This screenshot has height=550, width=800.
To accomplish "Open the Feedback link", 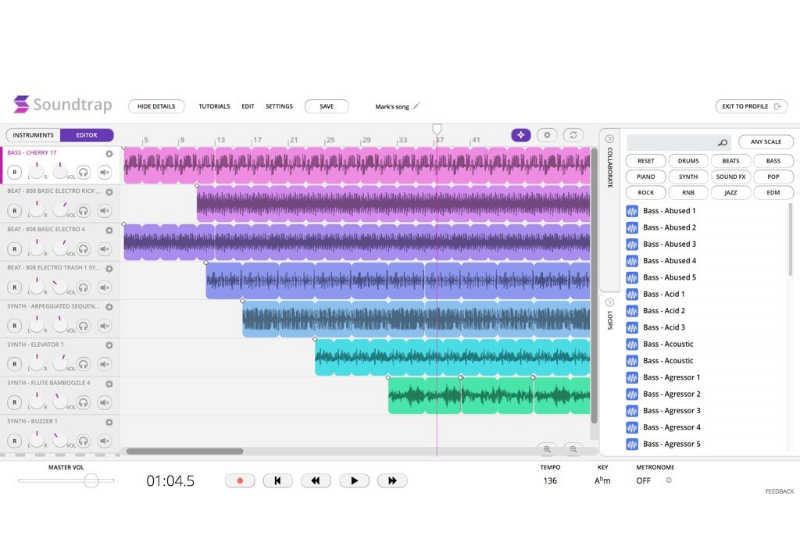I will point(780,491).
